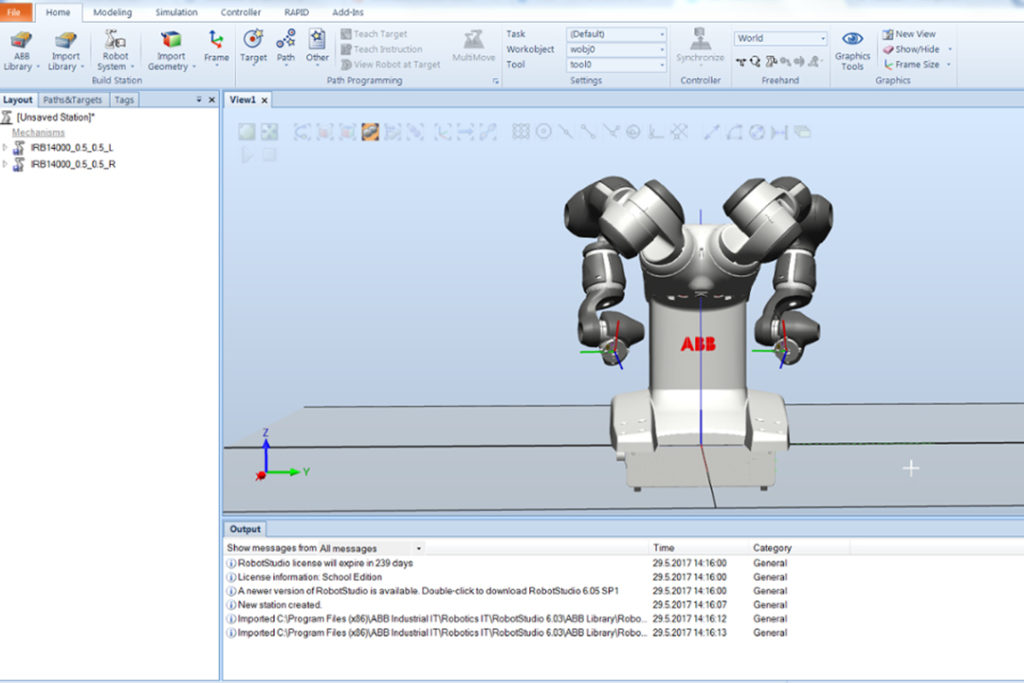
Task: Start the Angle measure tool
Action: 734,132
